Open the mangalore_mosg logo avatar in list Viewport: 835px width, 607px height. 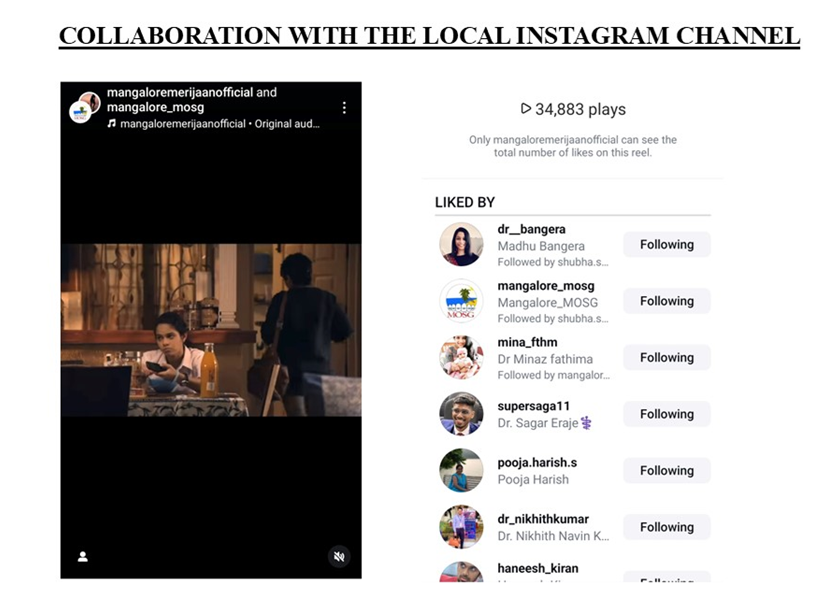tap(461, 301)
